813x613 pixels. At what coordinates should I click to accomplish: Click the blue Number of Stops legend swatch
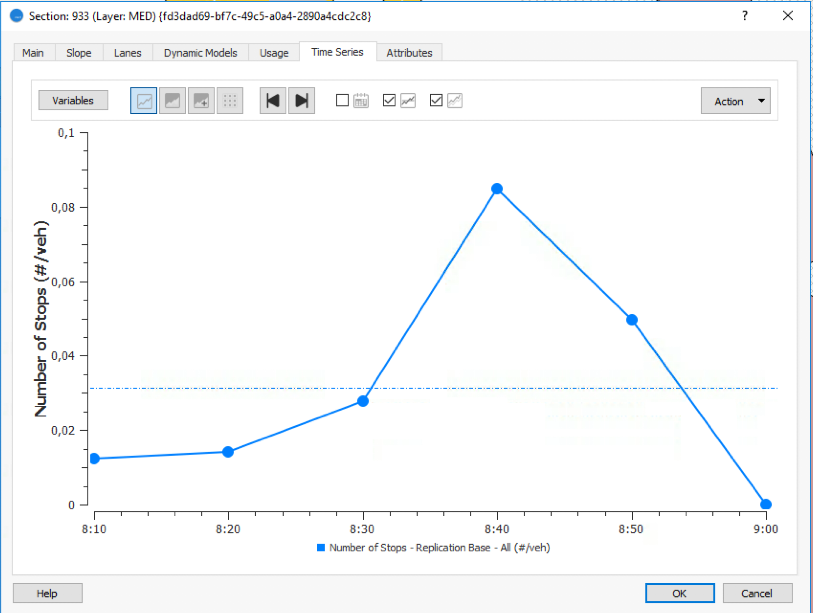(321, 548)
